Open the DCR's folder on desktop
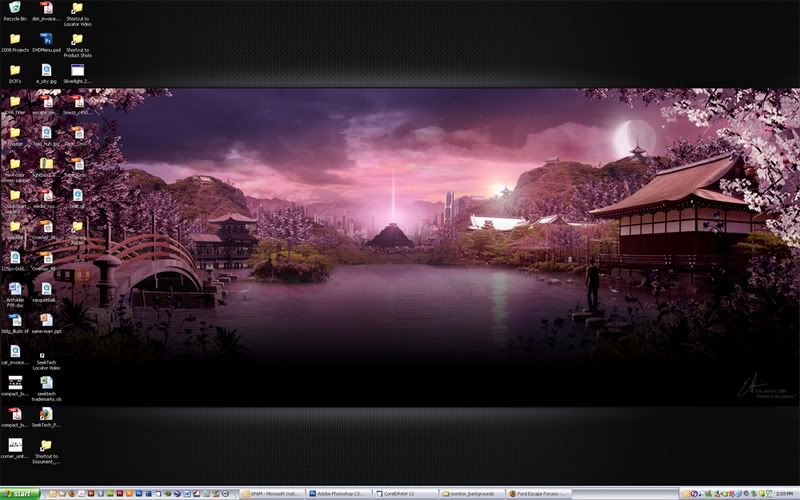800x500 pixels. pos(14,70)
